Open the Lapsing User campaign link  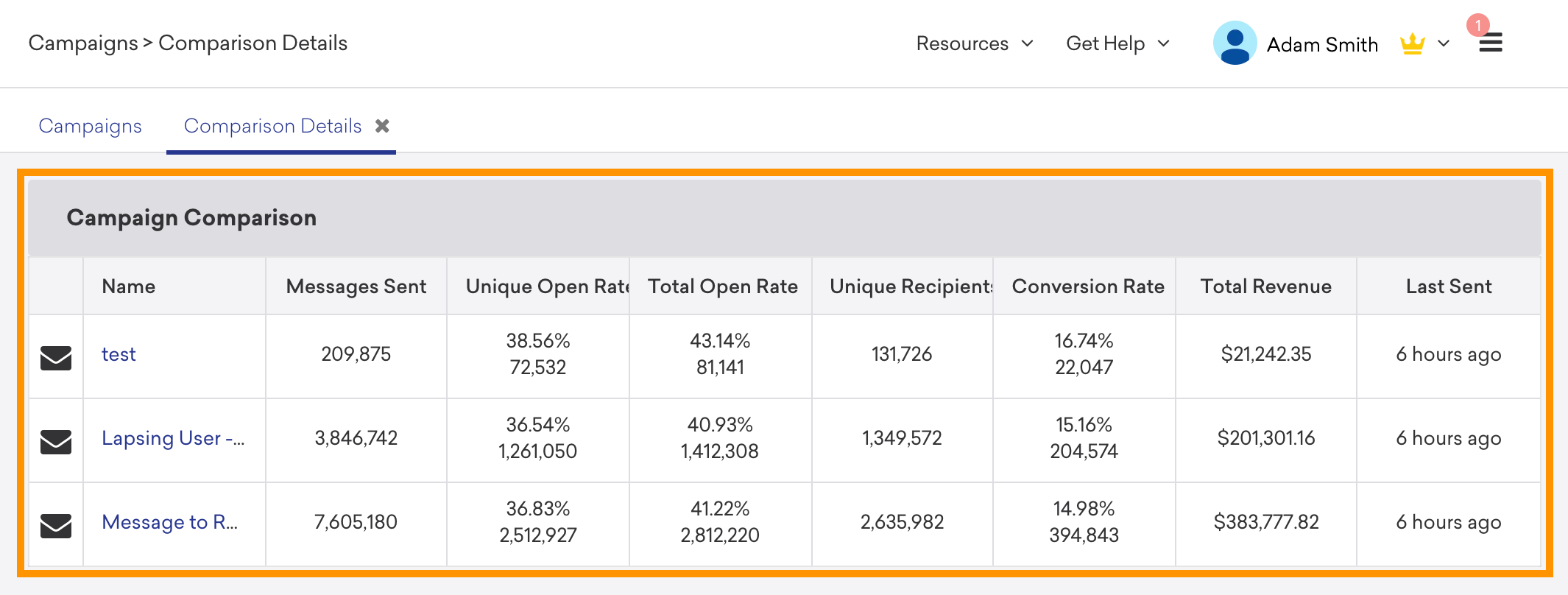173,438
